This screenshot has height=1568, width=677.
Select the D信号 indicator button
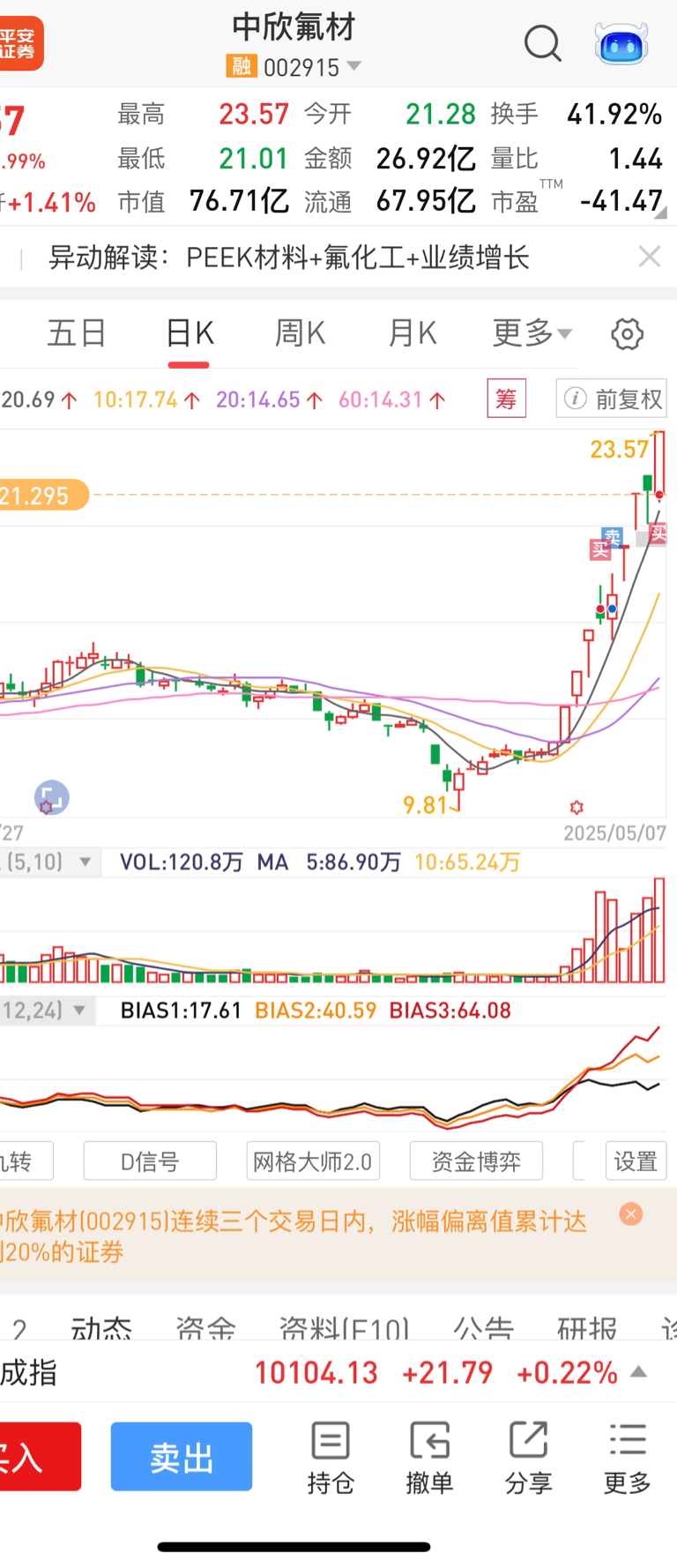pos(150,1161)
